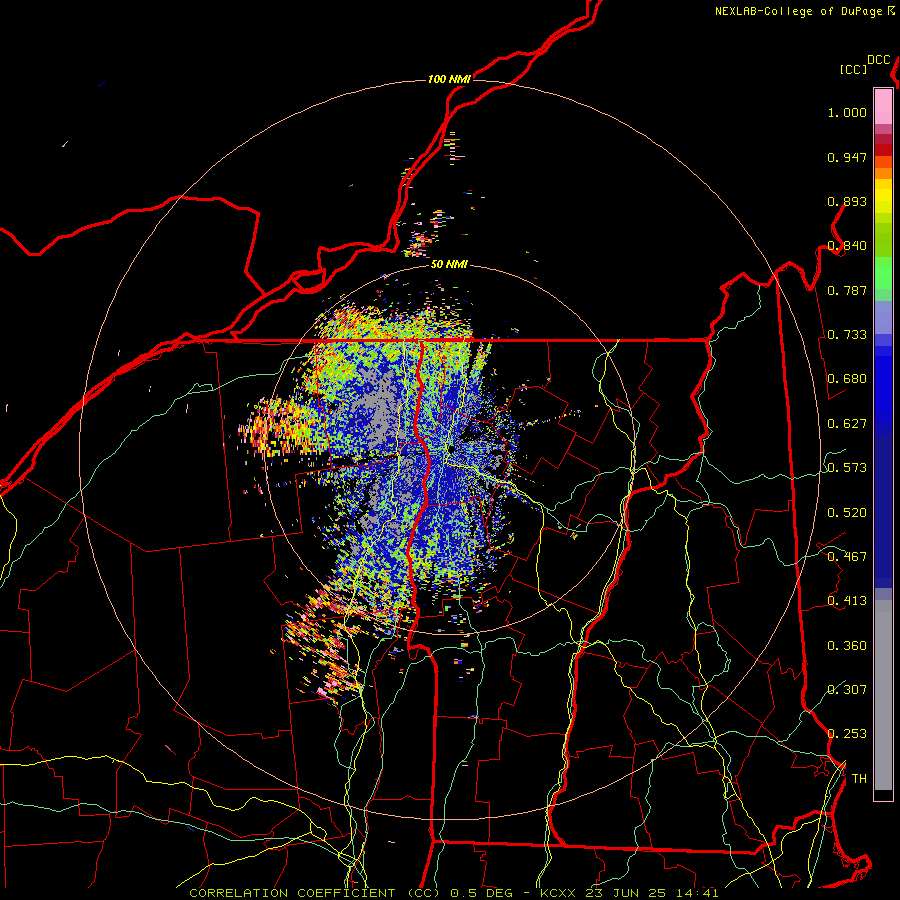Viewport: 900px width, 900px height.
Task: Click the 0.840 scale value
Action: click(847, 246)
